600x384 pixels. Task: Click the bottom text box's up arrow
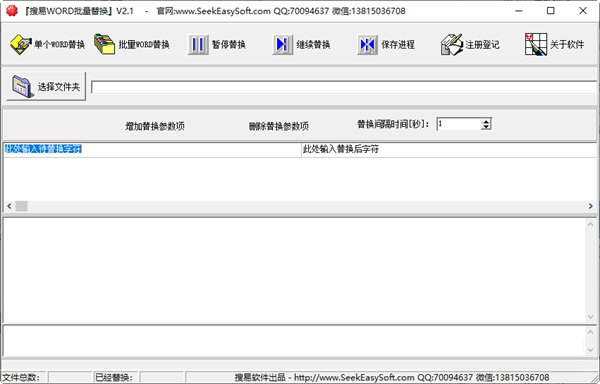pos(590,333)
